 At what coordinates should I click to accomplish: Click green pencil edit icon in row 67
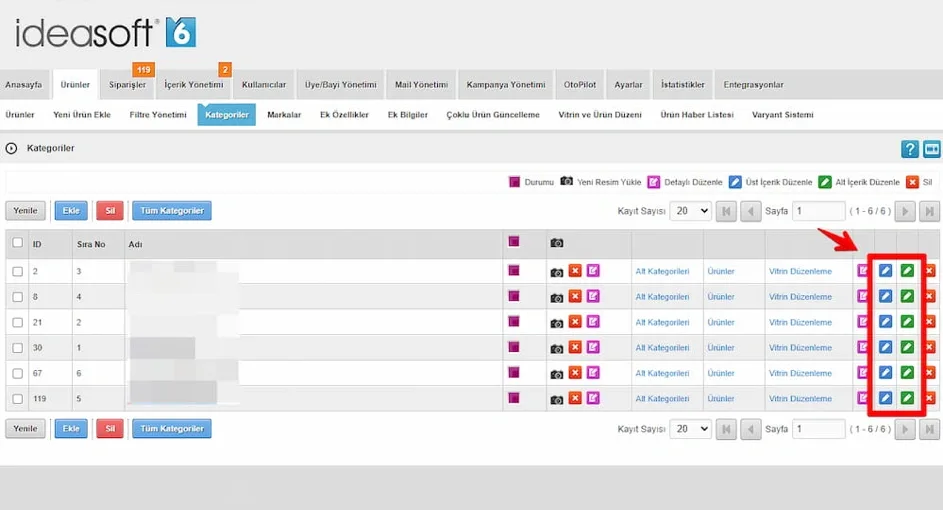(907, 373)
